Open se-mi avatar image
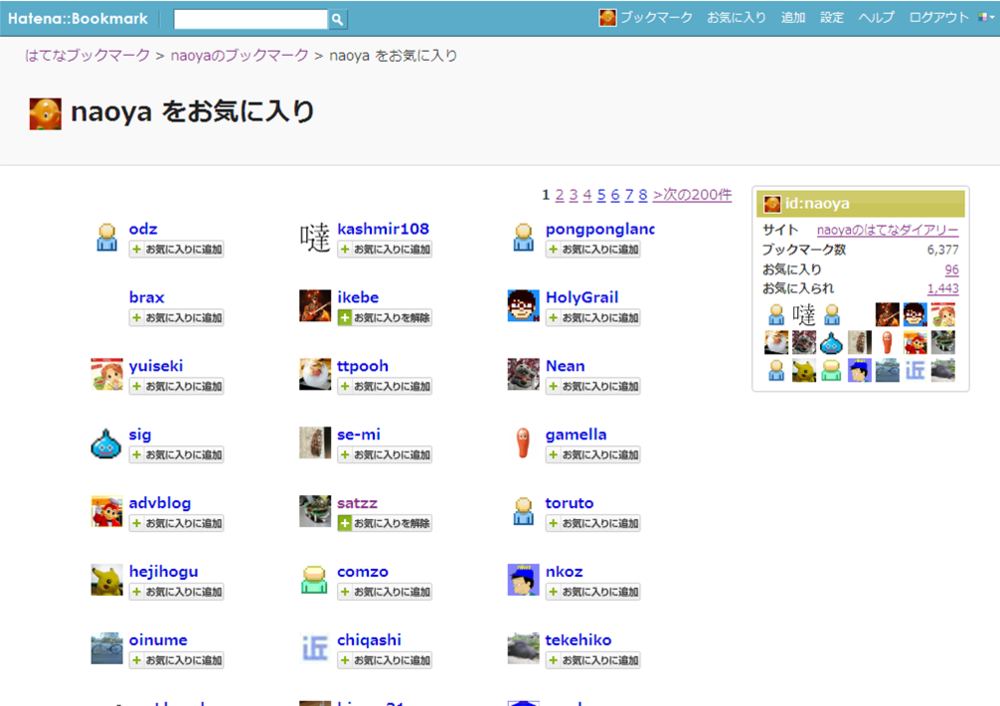This screenshot has width=1000, height=706. (x=315, y=443)
